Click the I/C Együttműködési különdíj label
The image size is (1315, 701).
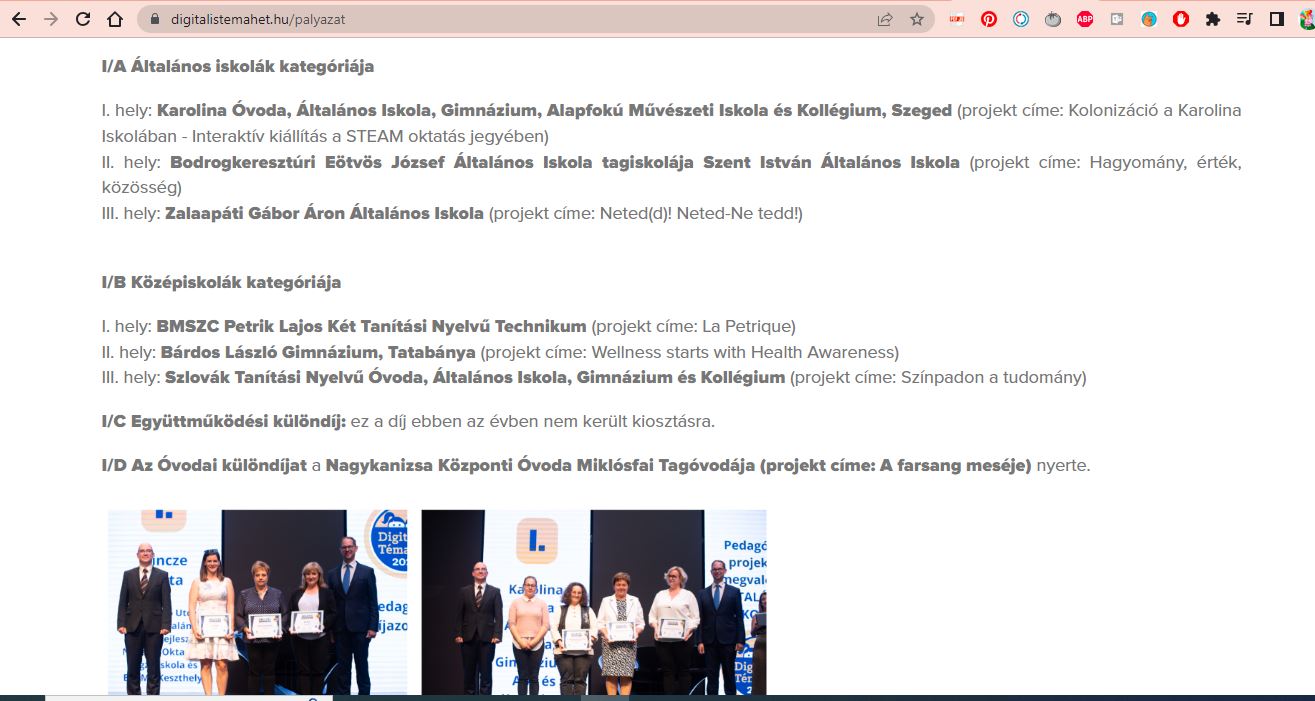224,421
